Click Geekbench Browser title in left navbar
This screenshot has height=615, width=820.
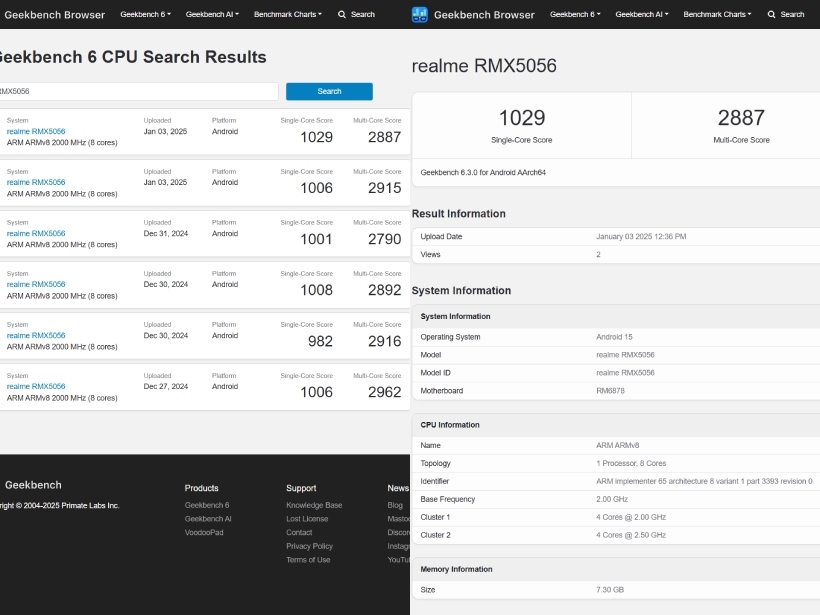54,15
